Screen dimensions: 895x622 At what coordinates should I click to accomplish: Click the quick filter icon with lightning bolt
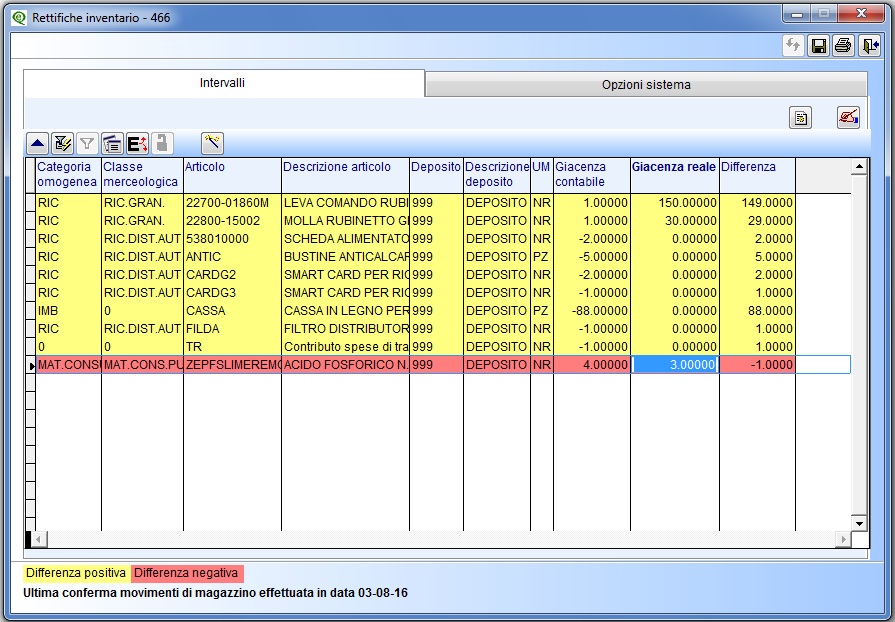click(62, 143)
